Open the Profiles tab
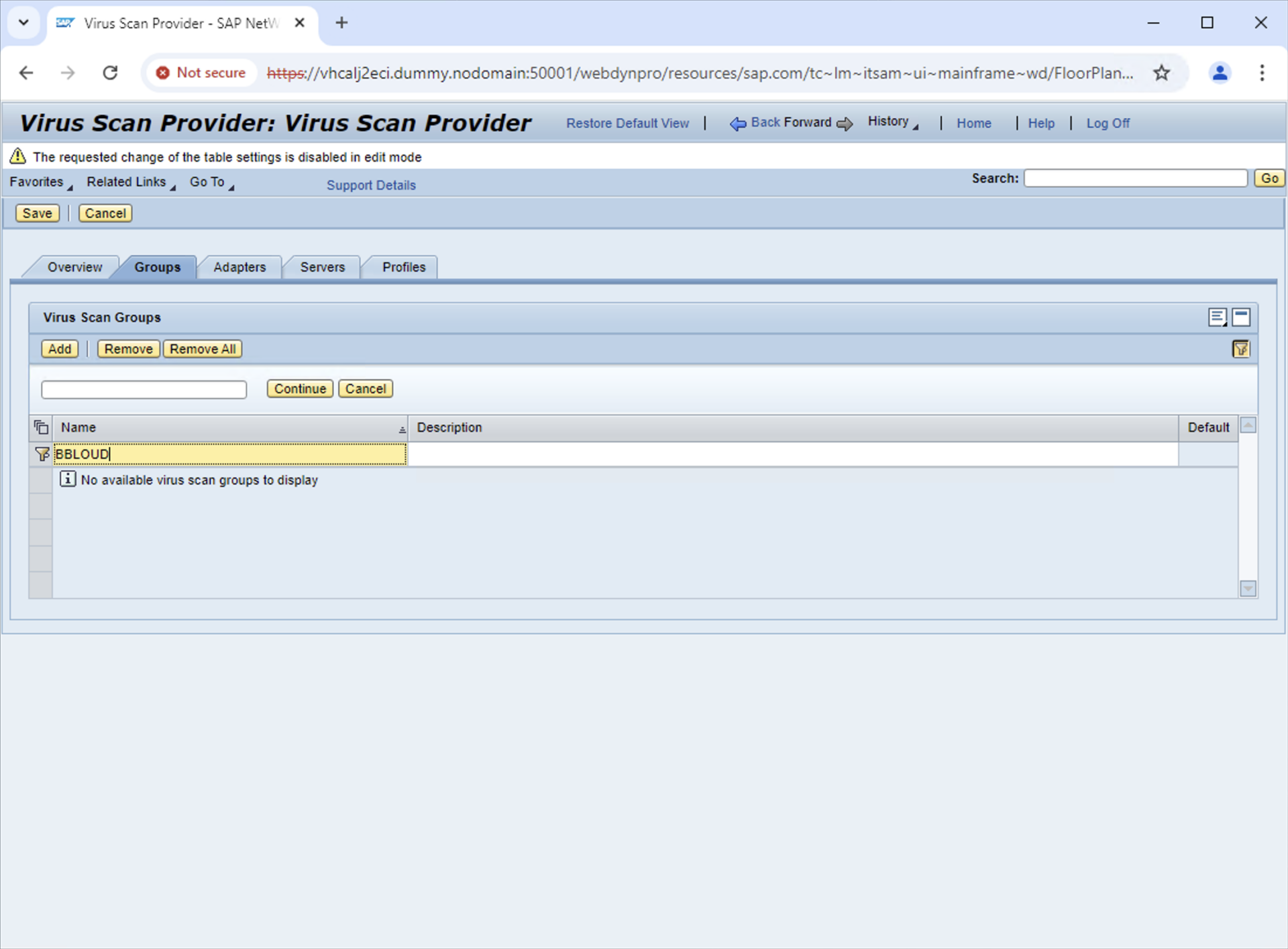The height and width of the screenshot is (949, 1288). pyautogui.click(x=404, y=267)
